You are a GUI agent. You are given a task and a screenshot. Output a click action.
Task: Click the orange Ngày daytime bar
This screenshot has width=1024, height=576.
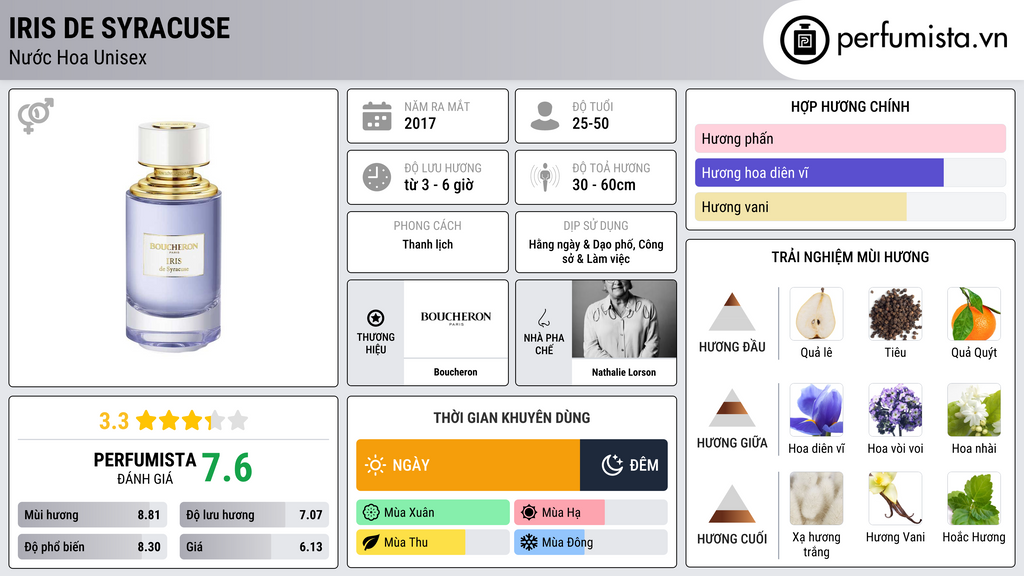[x=468, y=465]
